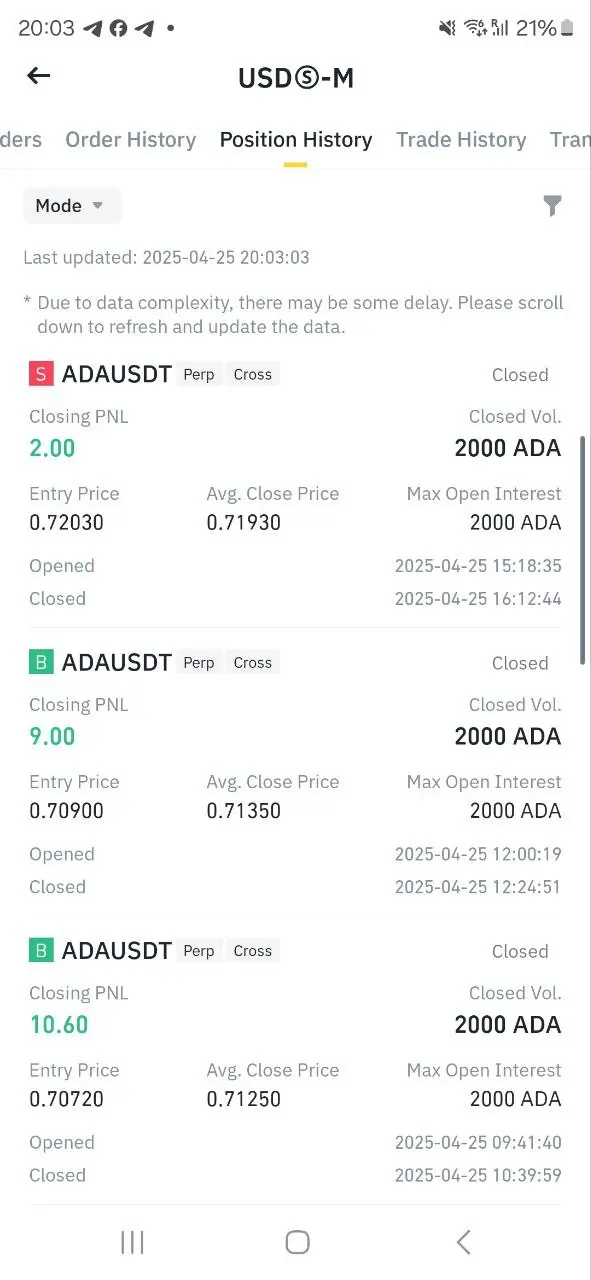Screen dimensions: 591x1280
Task: Open Android recent apps button
Action: click(132, 1242)
